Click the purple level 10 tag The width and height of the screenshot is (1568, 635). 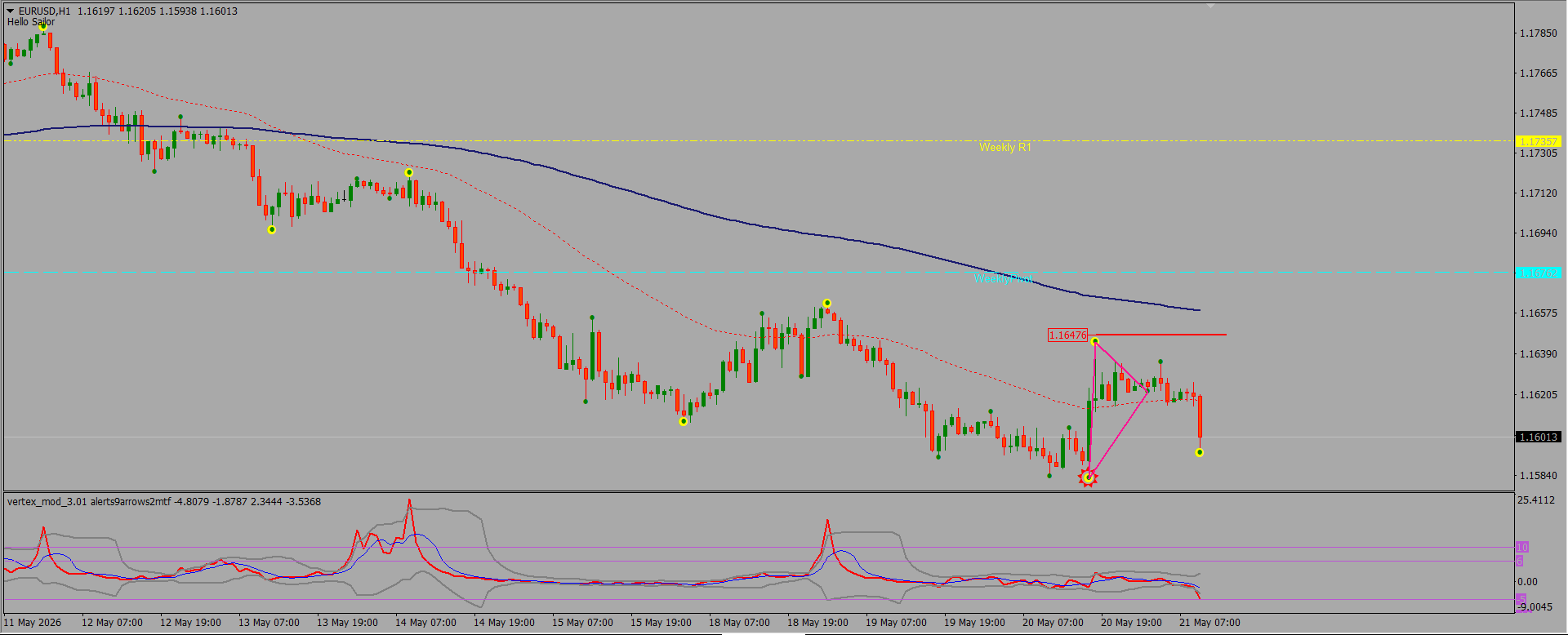[x=1521, y=547]
